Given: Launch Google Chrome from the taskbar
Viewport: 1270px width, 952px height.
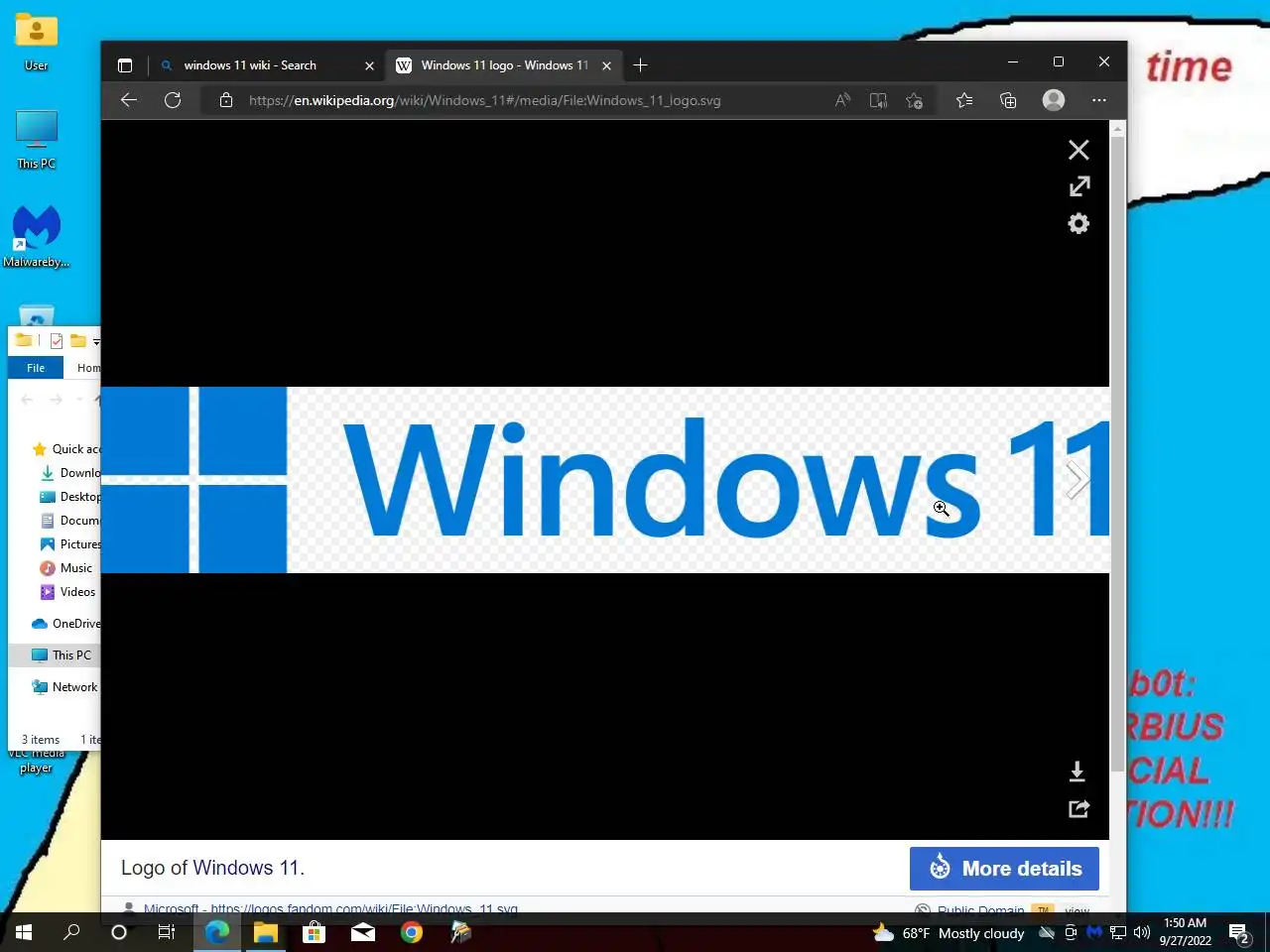Looking at the screenshot, I should (411, 932).
